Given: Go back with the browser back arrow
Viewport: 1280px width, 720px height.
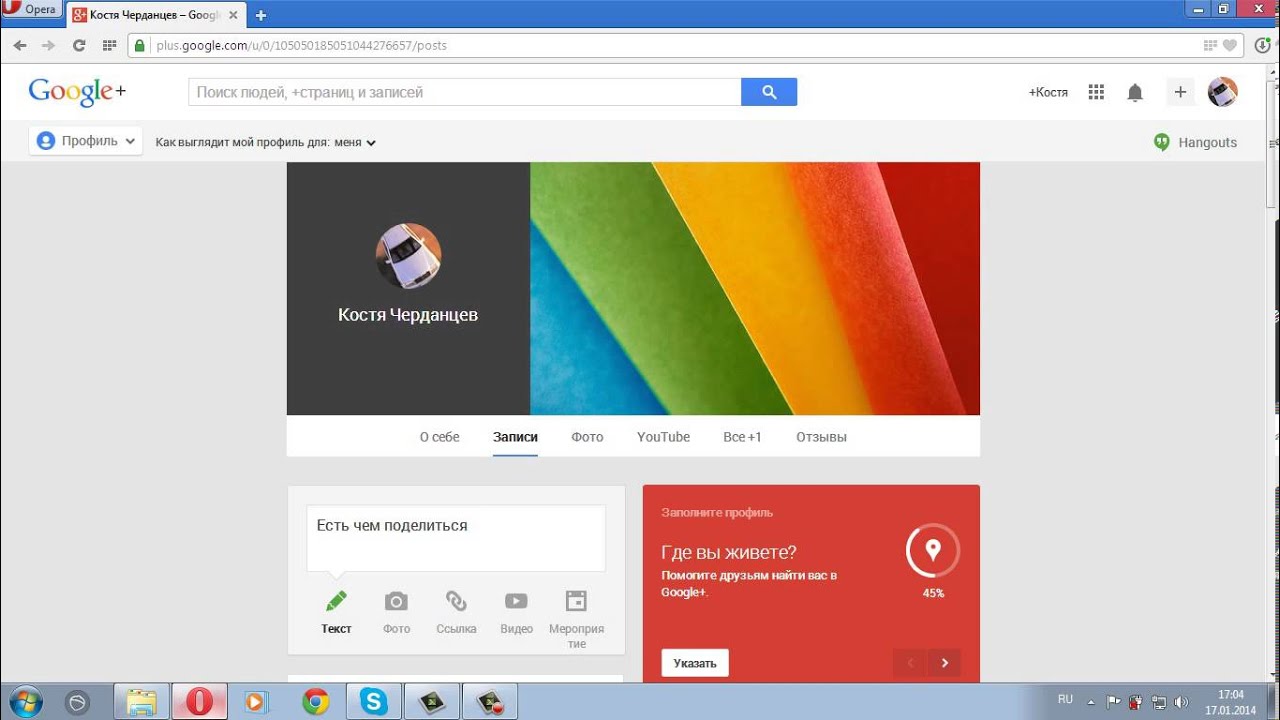Looking at the screenshot, I should tap(20, 45).
